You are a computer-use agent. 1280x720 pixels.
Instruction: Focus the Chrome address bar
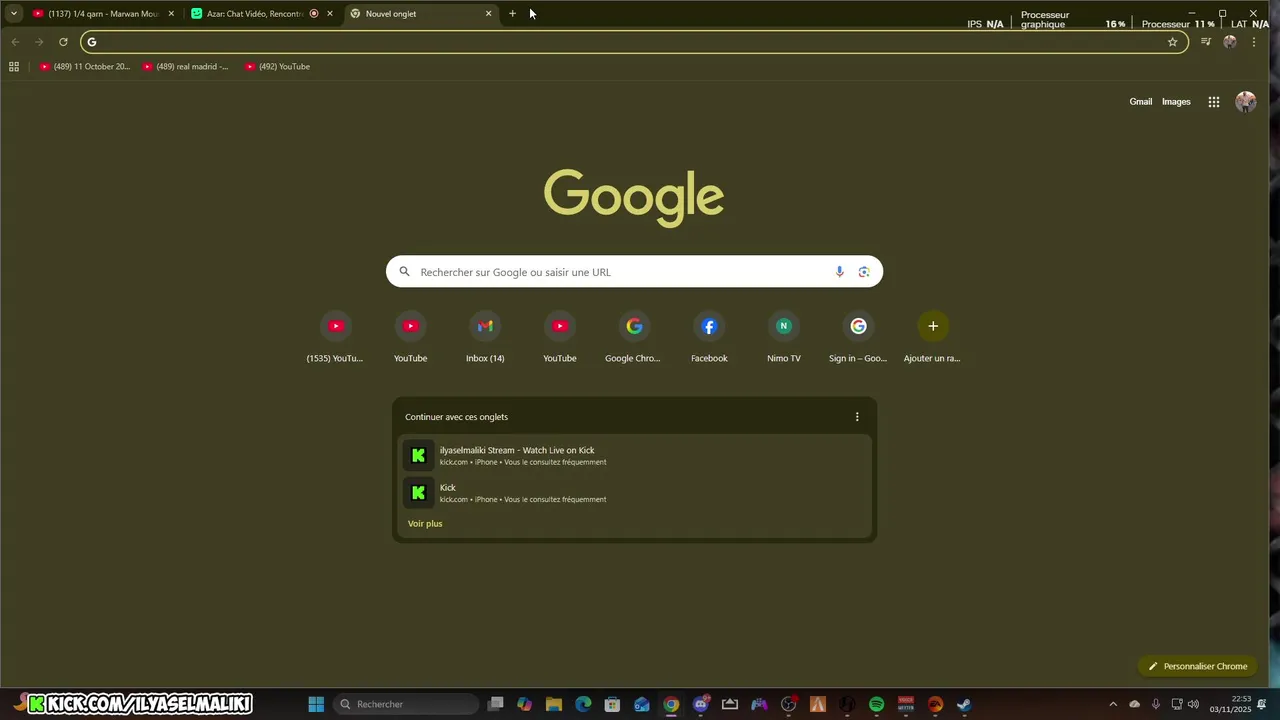pos(634,42)
